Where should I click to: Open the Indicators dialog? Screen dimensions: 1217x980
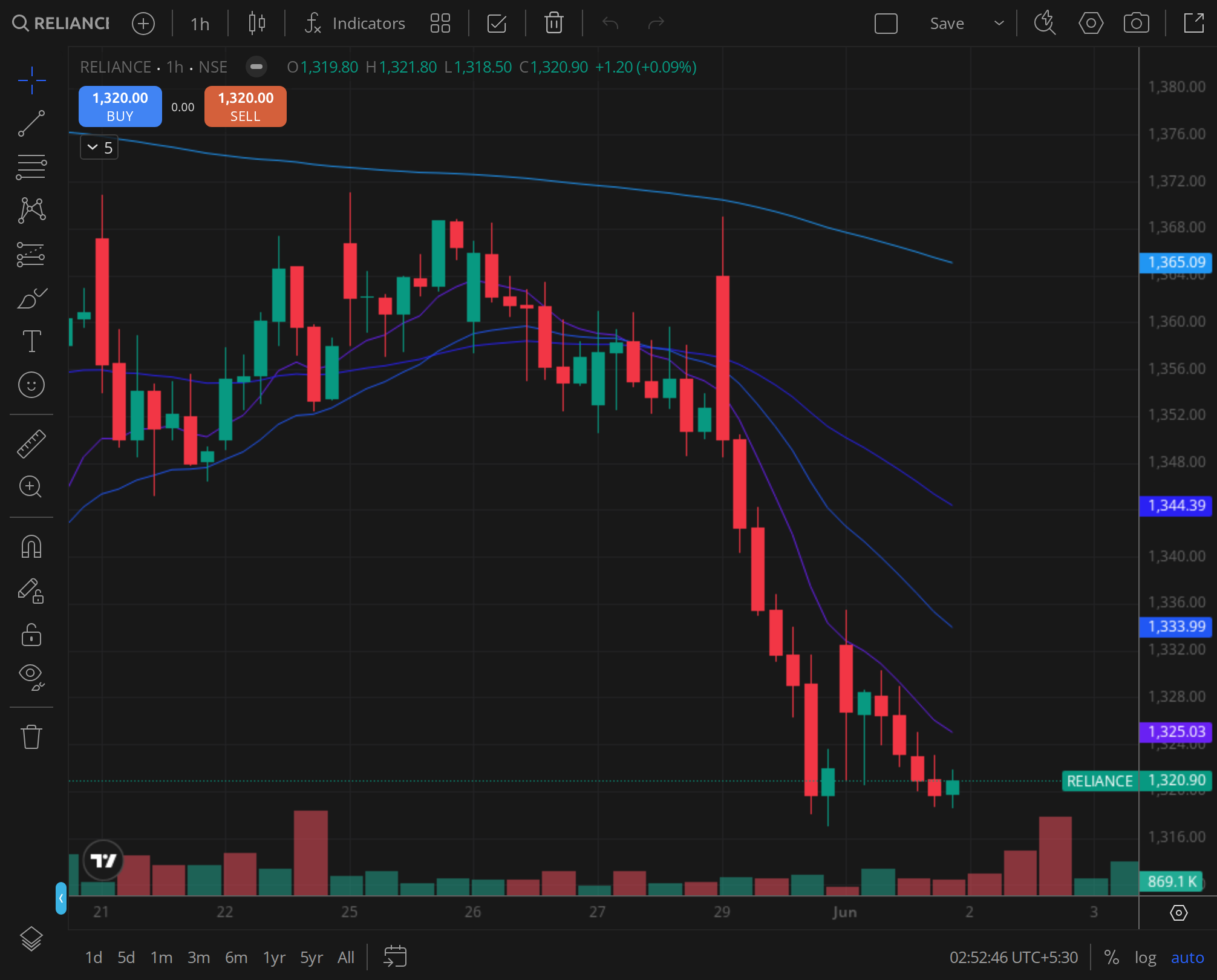click(355, 24)
